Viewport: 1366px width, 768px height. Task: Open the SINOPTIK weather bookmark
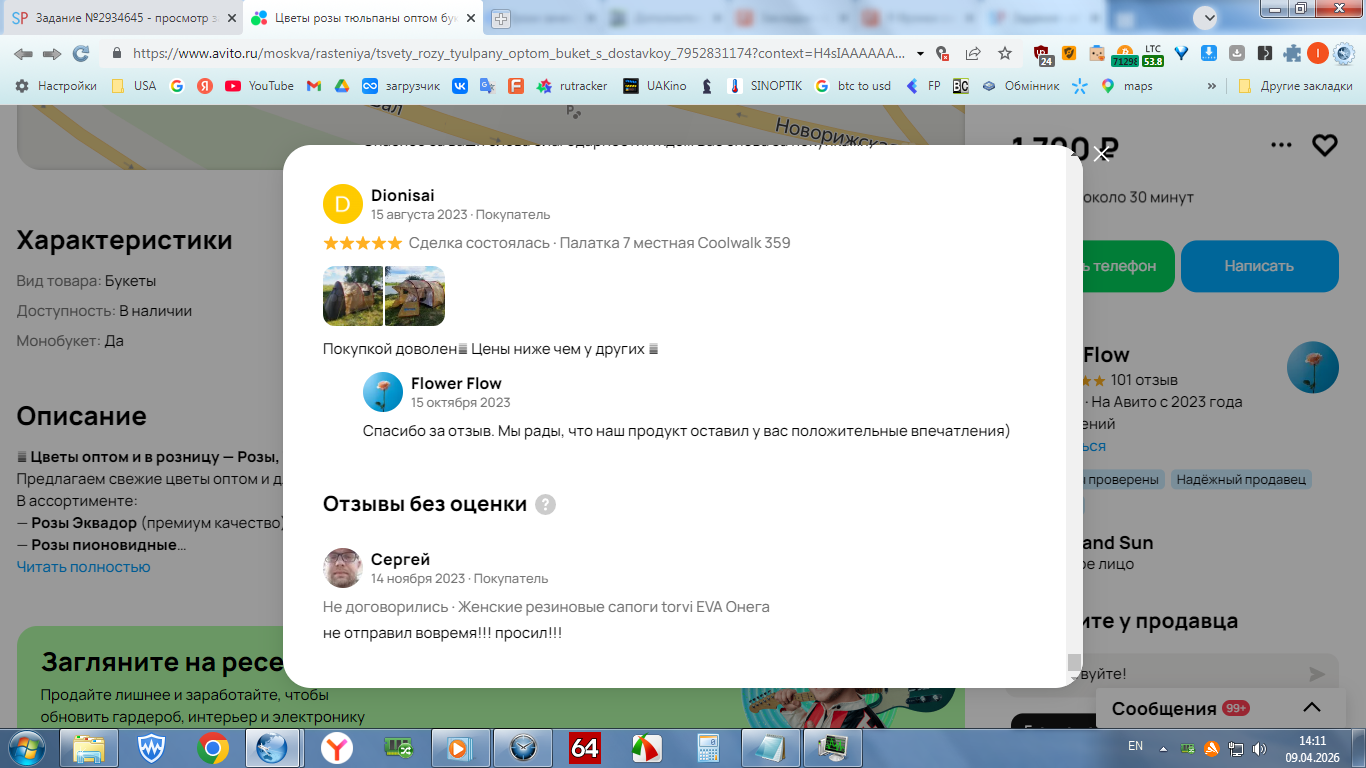click(x=765, y=86)
